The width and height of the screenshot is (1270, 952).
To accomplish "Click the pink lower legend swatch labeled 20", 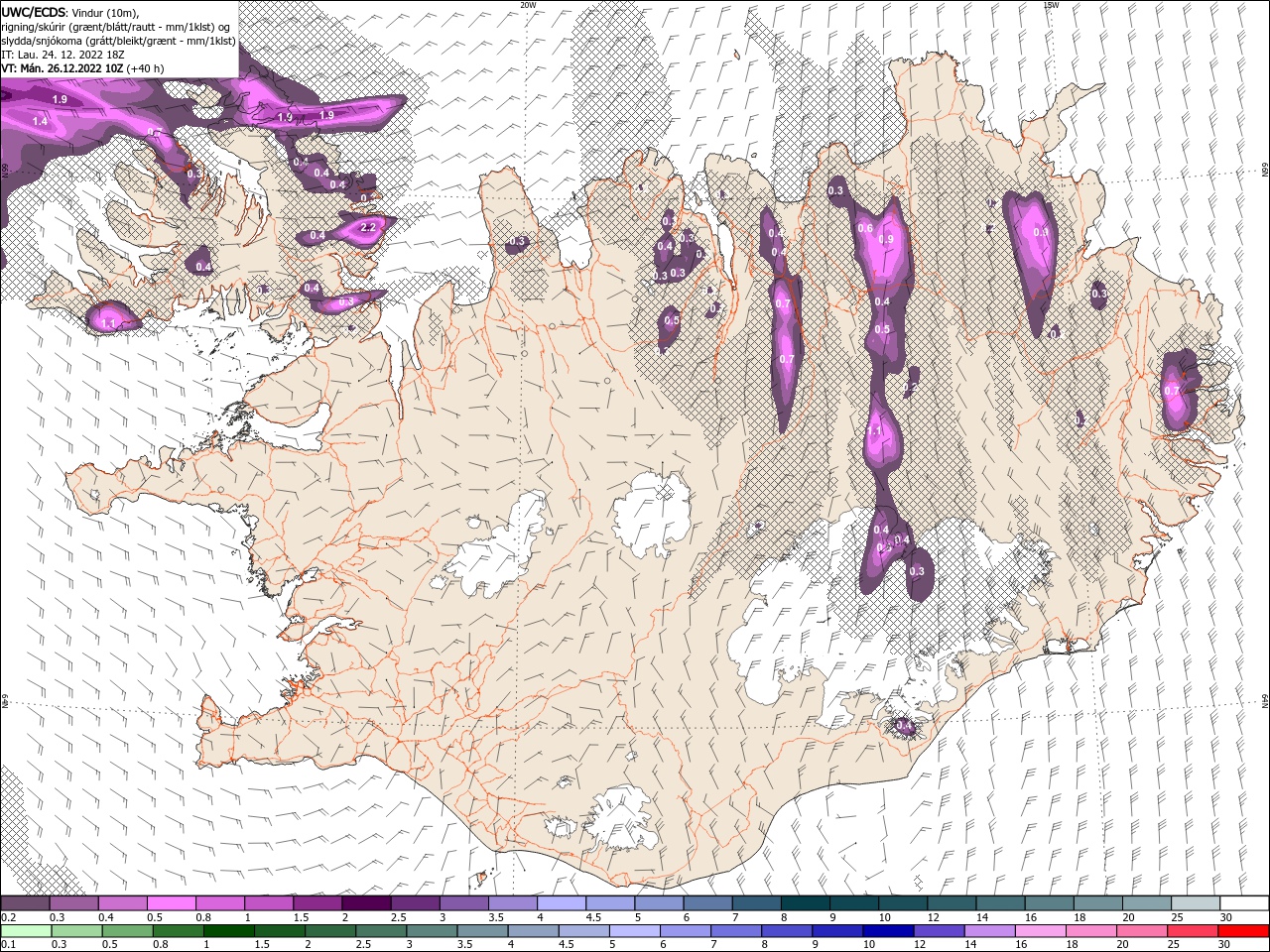I will pyautogui.click(x=1143, y=931).
